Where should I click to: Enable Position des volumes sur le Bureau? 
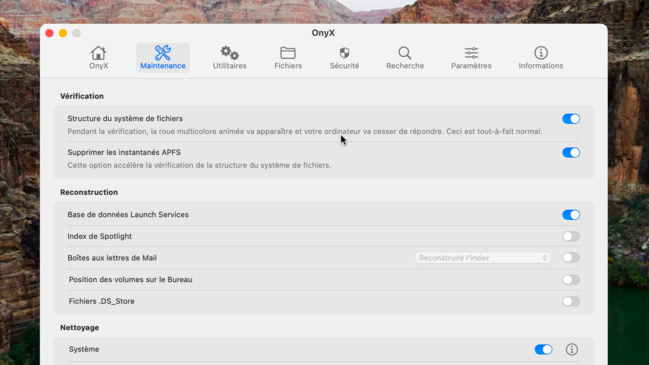coord(571,280)
